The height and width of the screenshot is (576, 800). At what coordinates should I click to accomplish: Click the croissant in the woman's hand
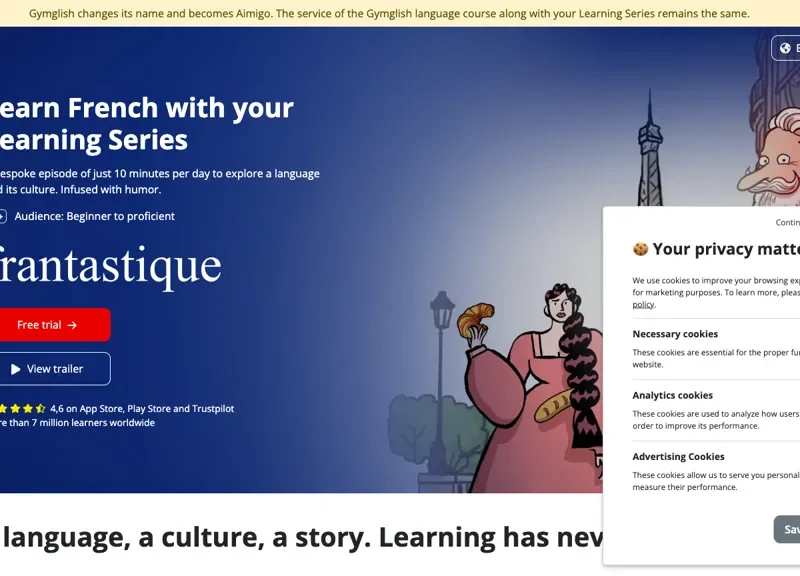[x=475, y=321]
